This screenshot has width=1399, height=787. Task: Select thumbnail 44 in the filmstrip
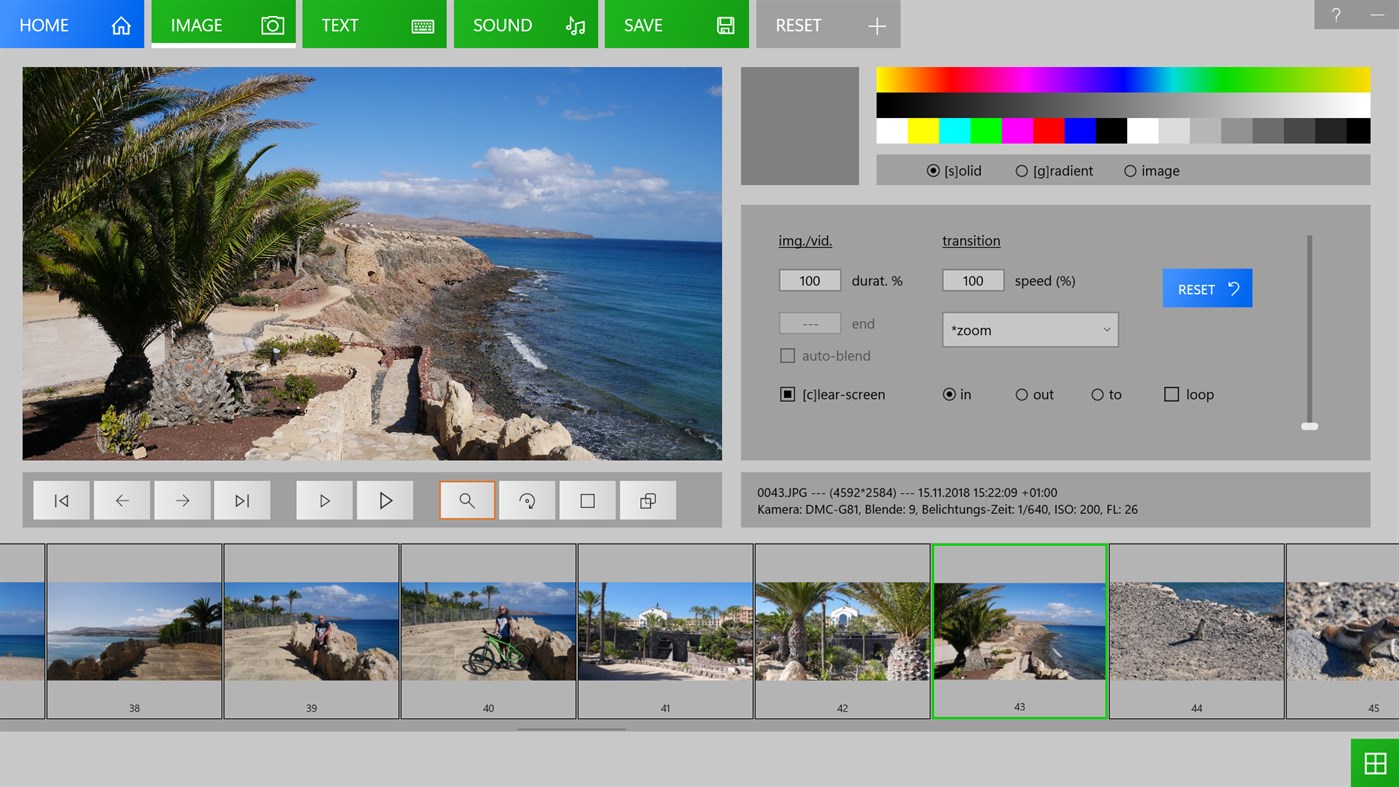point(1196,630)
